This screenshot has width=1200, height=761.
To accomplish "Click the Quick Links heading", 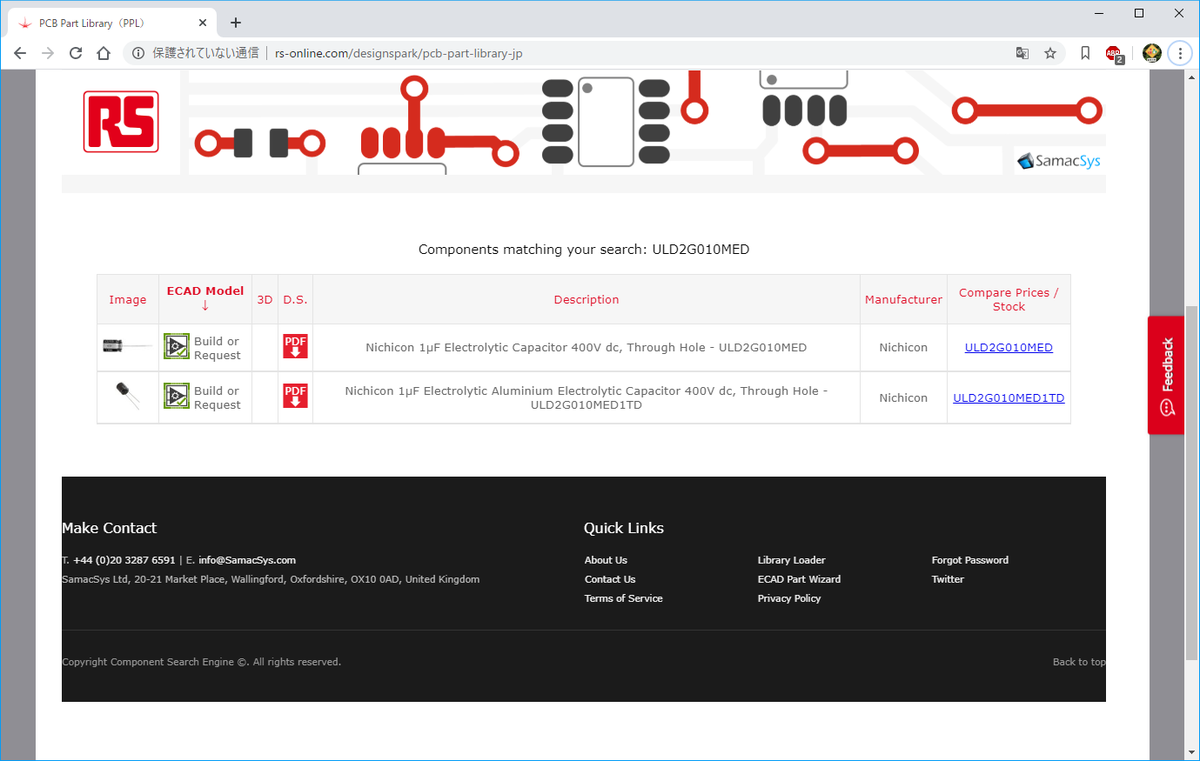I will tap(624, 528).
